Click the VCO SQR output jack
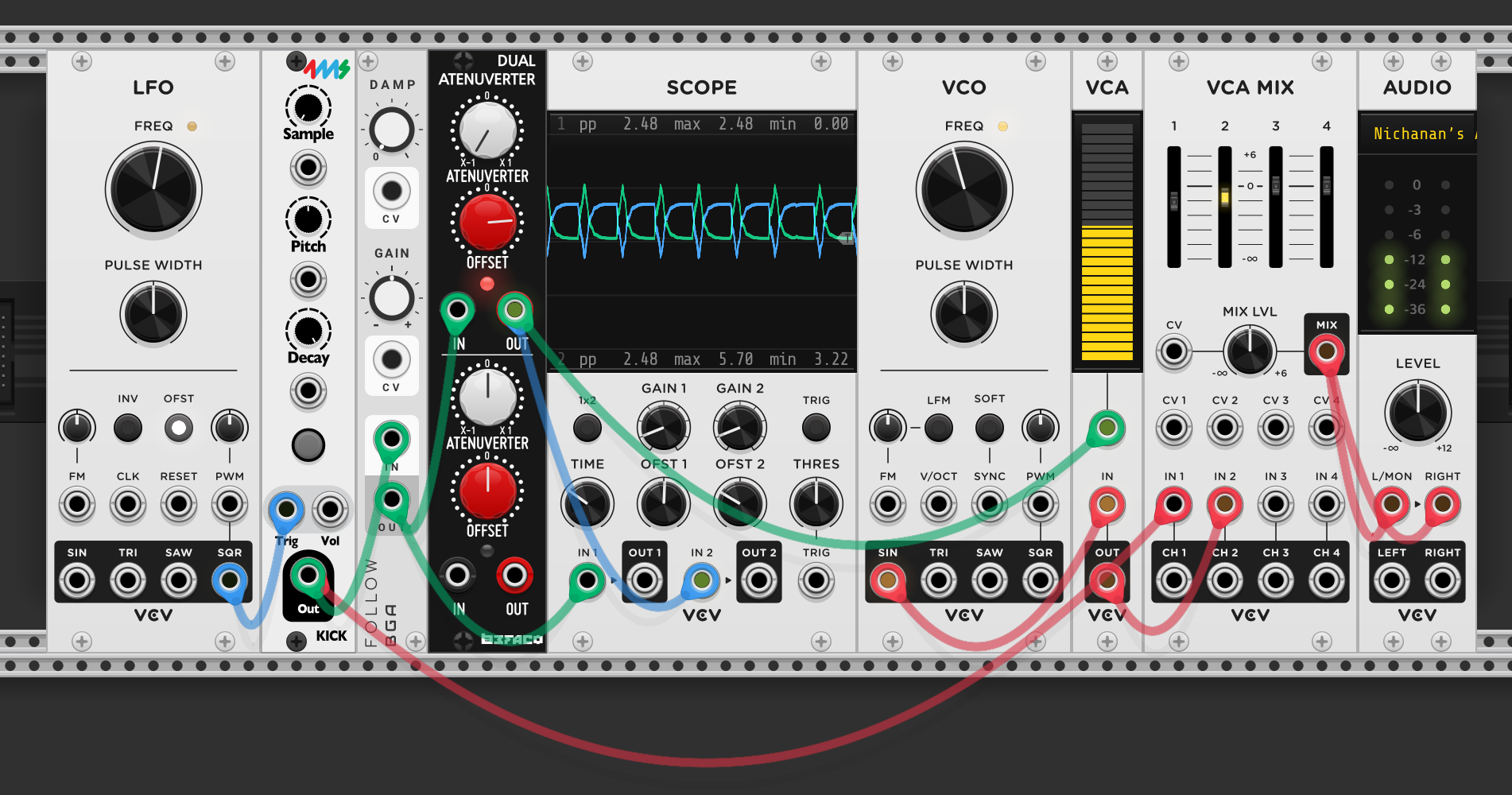The image size is (1512, 795). click(1041, 580)
